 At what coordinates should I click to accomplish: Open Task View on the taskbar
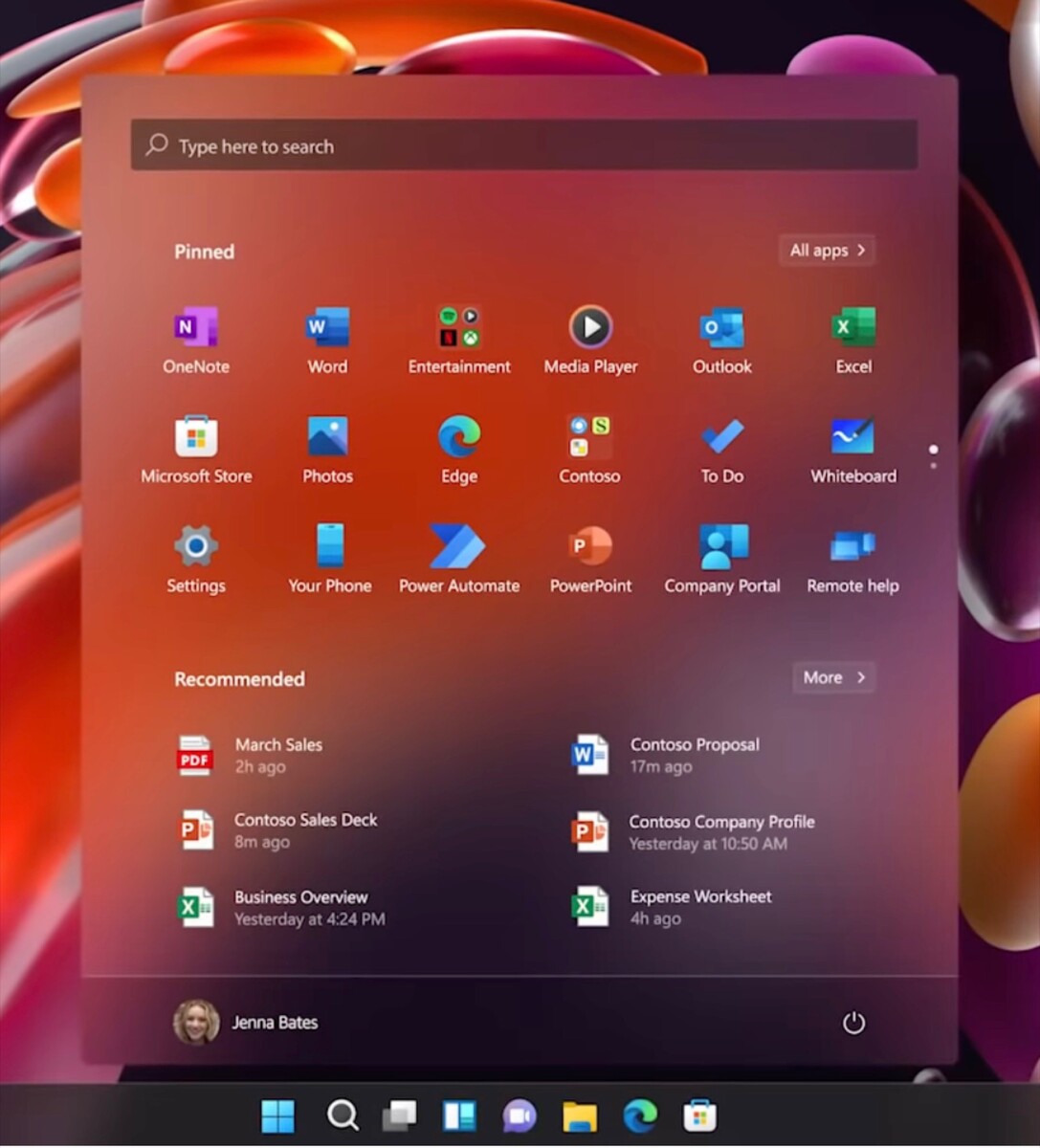400,1115
